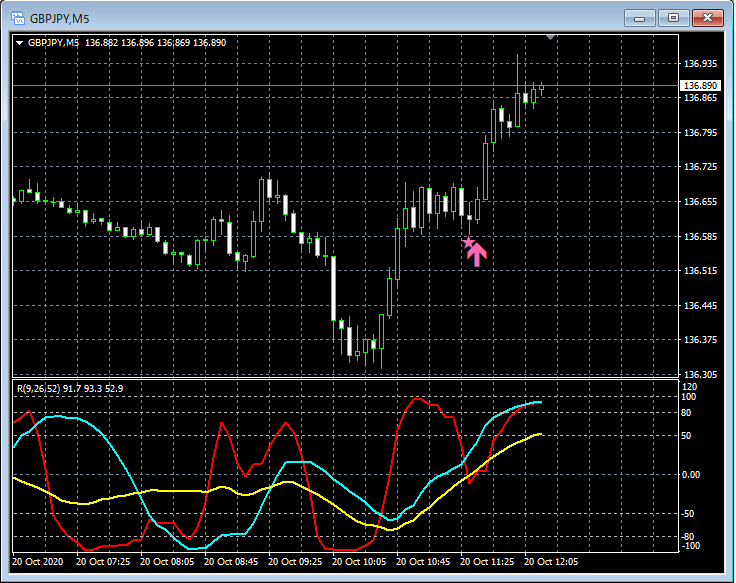
Task: Click the 136.515 price scale label
Action: coord(700,271)
